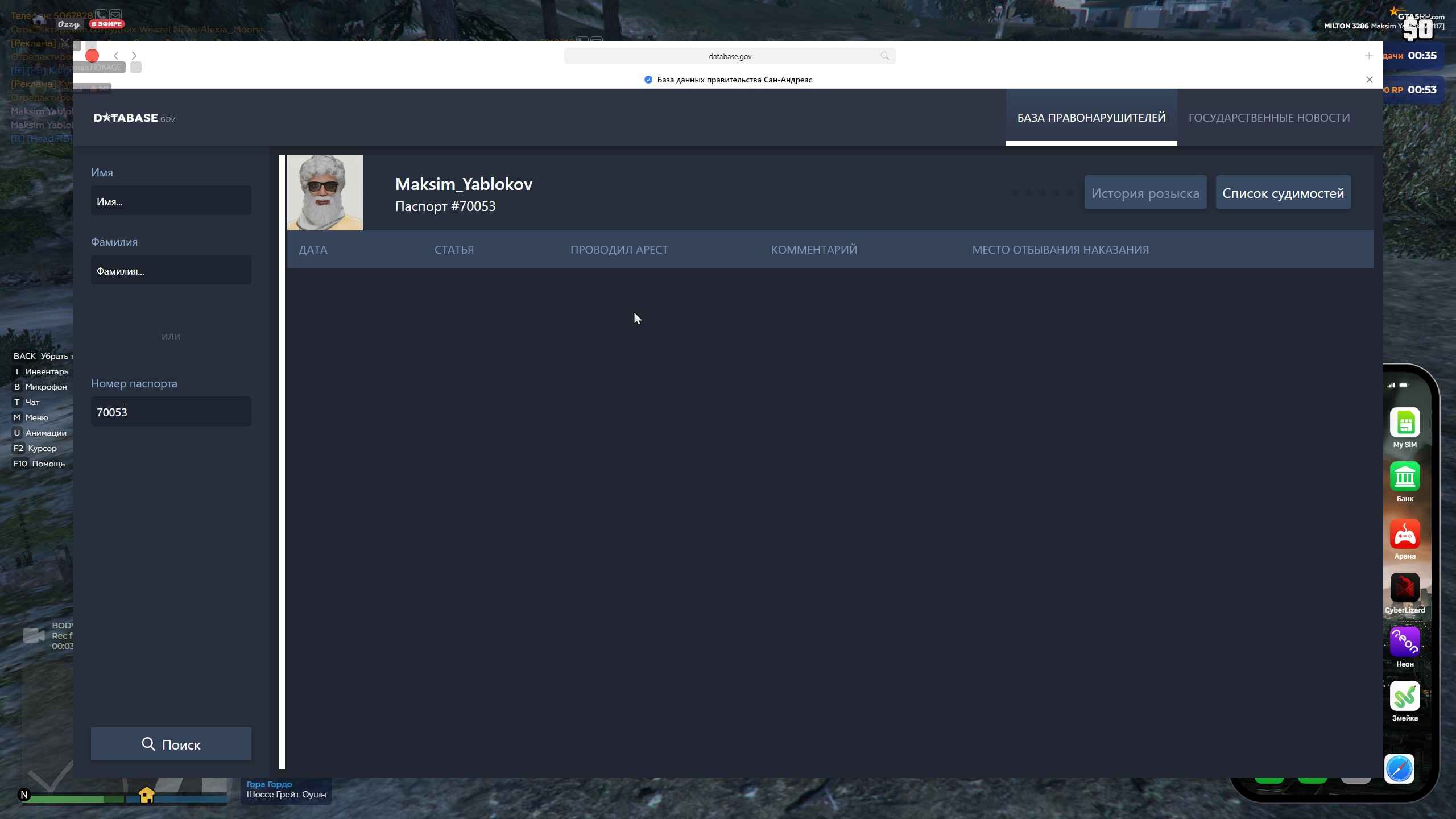Open the My SIM phone app
Screen dimensions: 1456x819
point(1404,423)
